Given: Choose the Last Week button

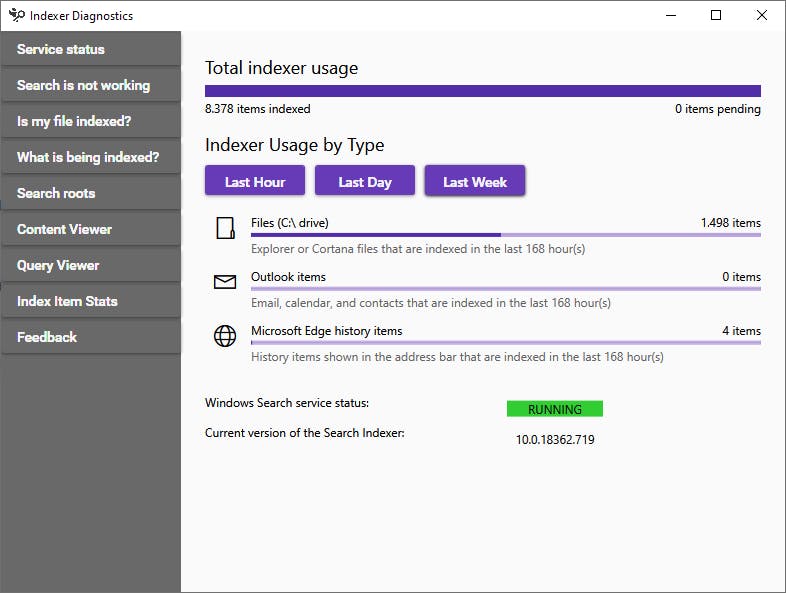Looking at the screenshot, I should [475, 182].
